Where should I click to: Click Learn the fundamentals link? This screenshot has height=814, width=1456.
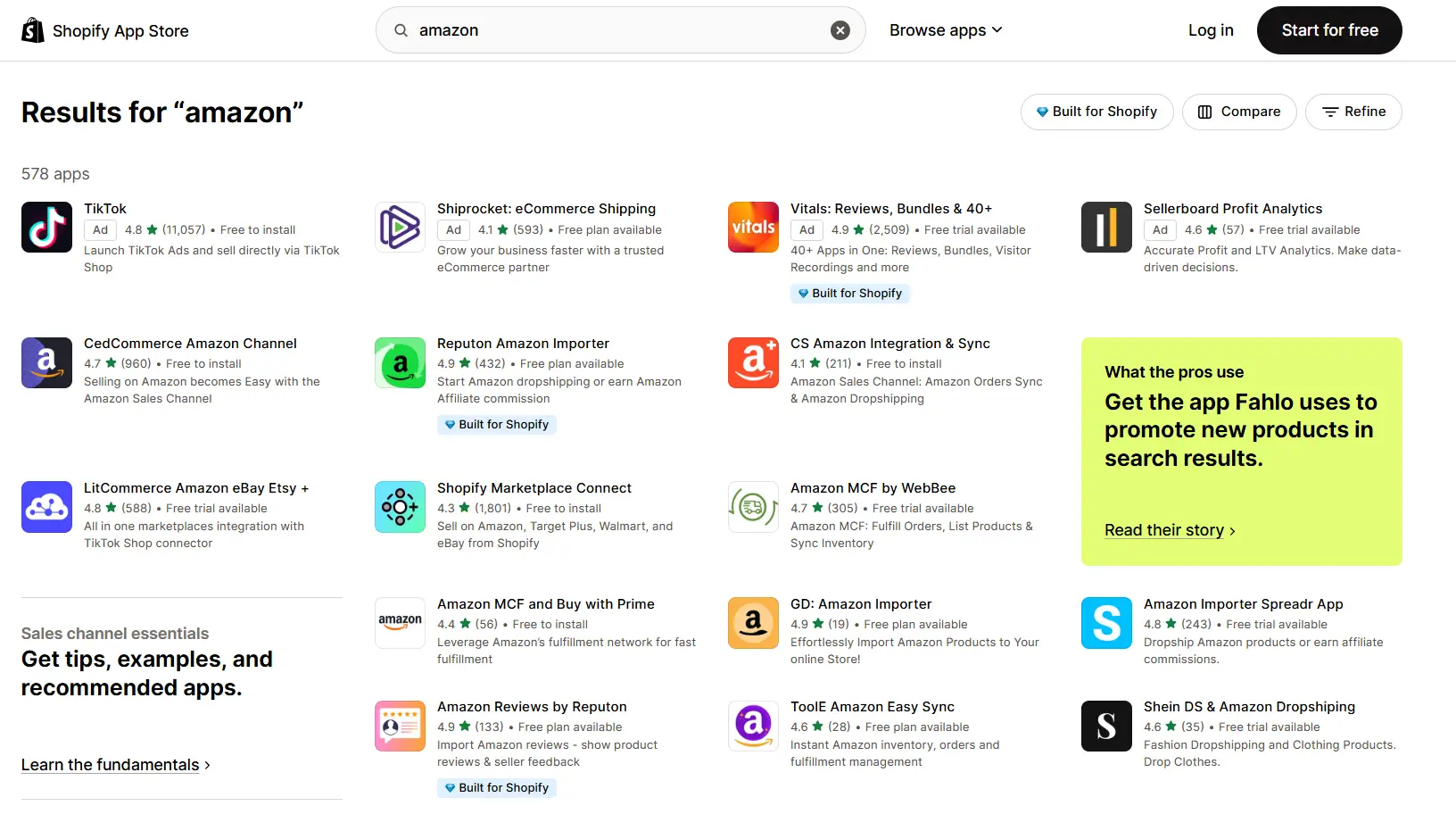[x=110, y=764]
